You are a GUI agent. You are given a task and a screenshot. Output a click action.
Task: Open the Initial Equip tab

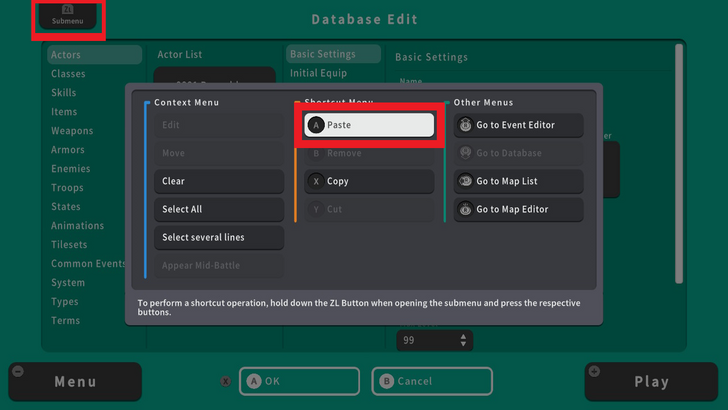click(x=320, y=73)
